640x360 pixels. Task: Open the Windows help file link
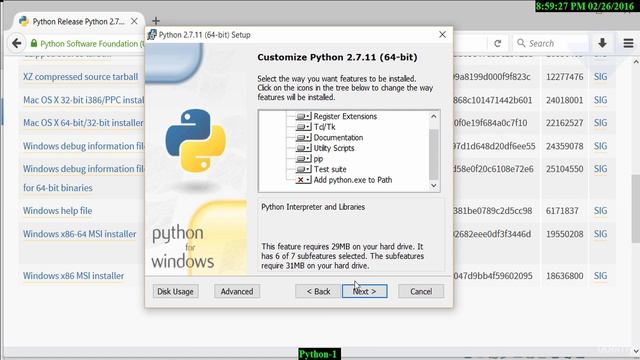[58, 211]
